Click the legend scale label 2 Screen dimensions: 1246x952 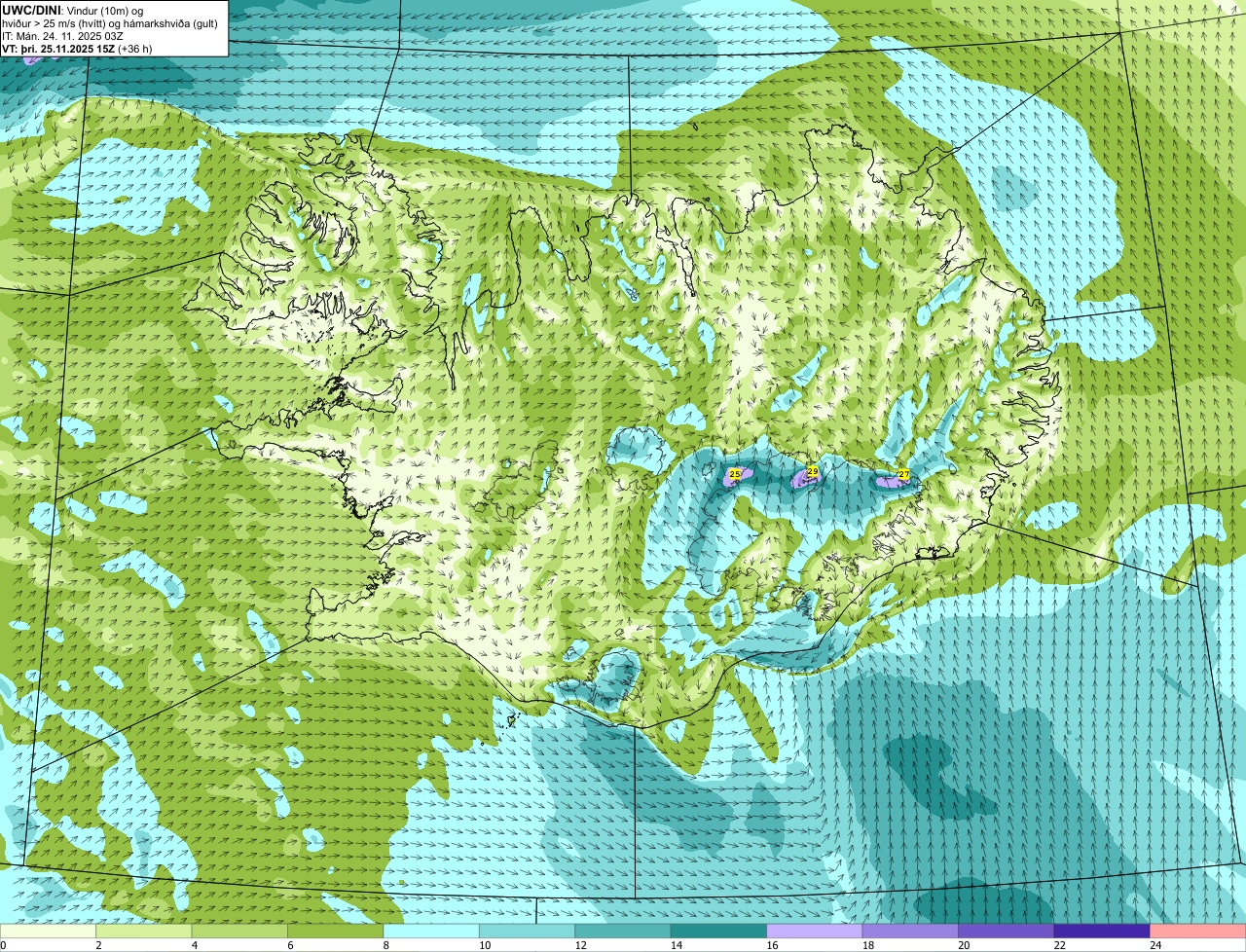click(x=98, y=945)
